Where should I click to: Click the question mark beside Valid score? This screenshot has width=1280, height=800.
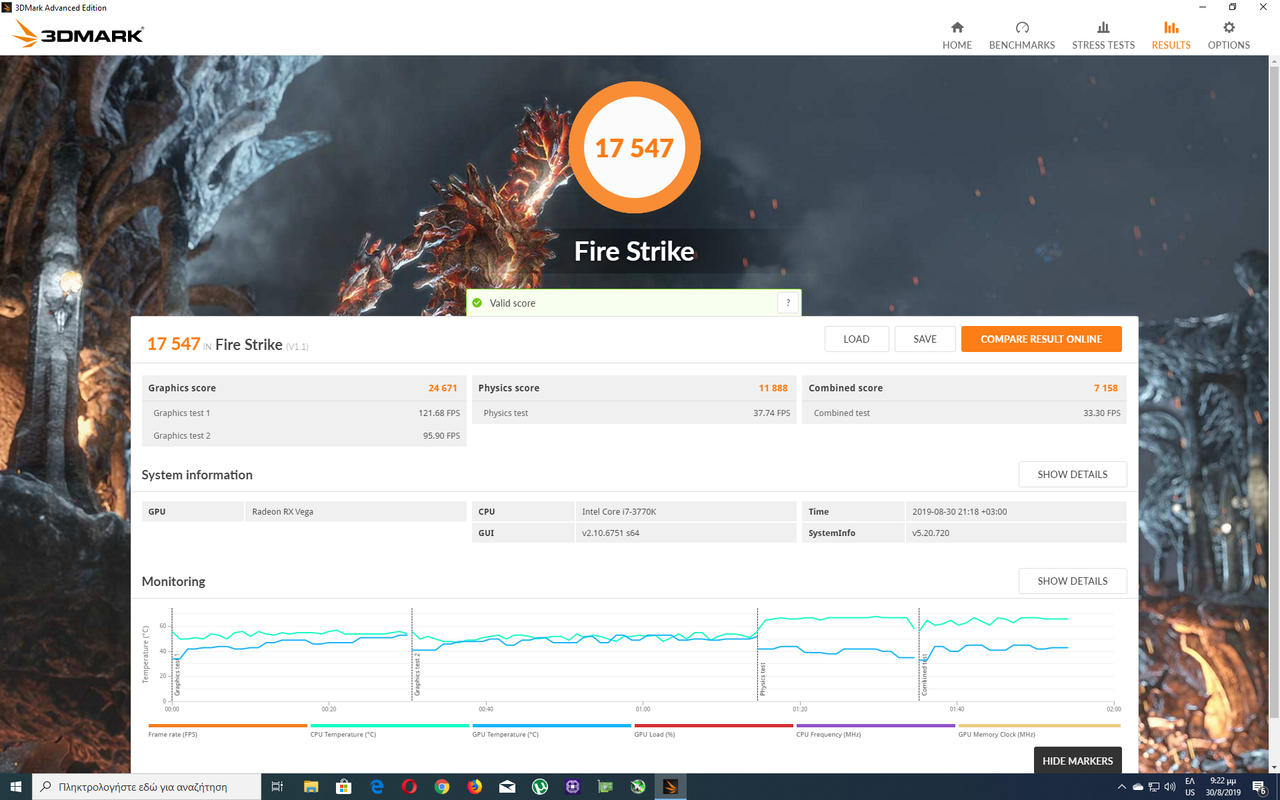pos(788,303)
